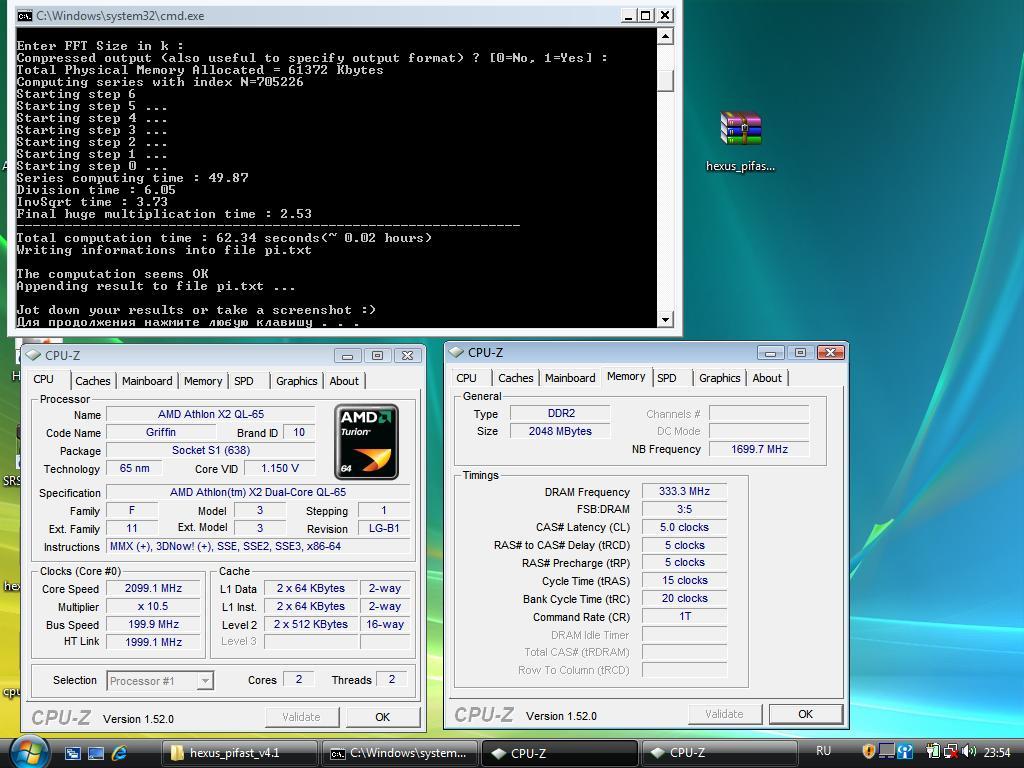The width and height of the screenshot is (1024, 768).
Task: Minimize the right CPU-Z window
Action: (x=771, y=353)
